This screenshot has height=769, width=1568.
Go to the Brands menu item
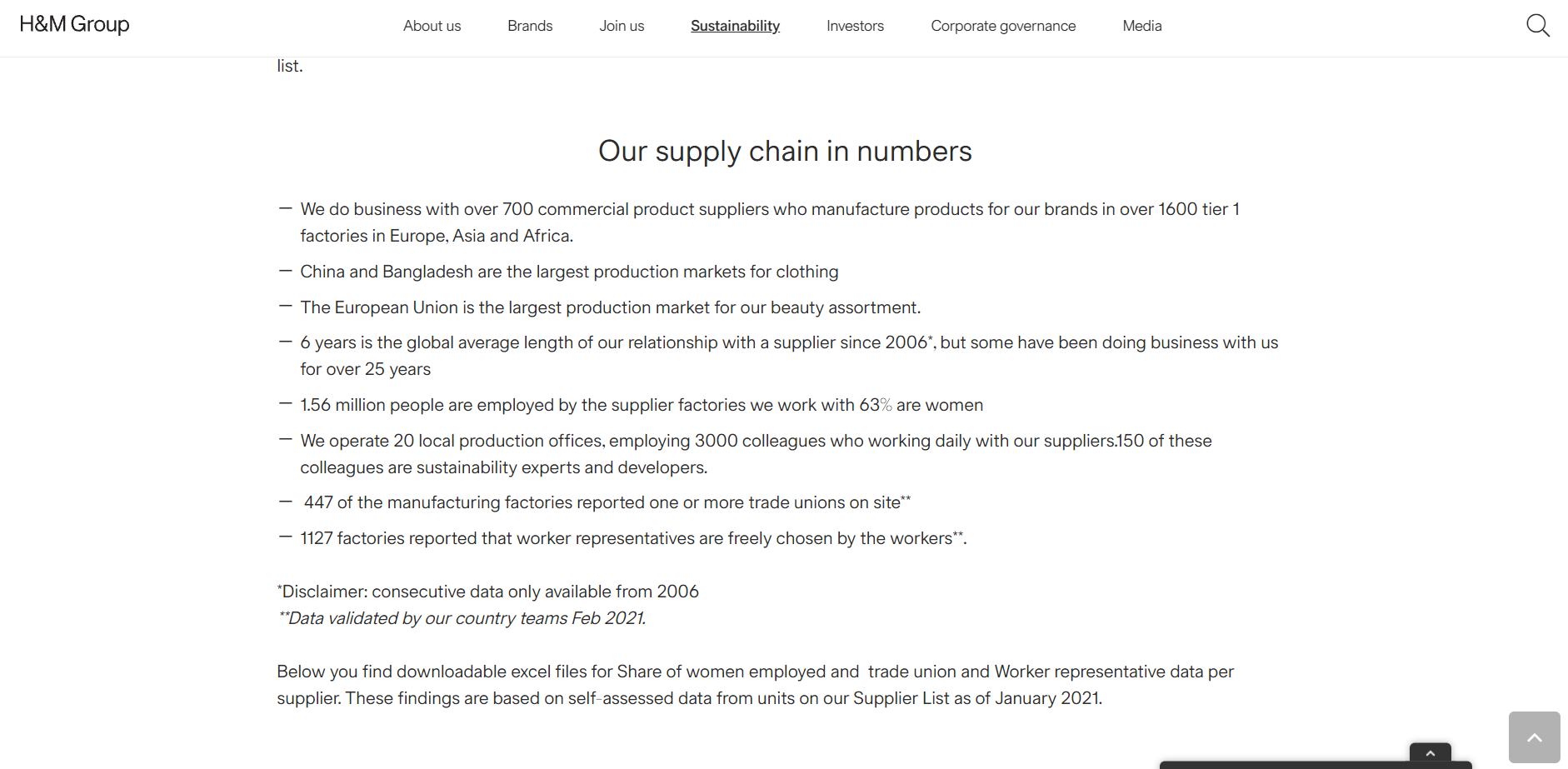tap(530, 26)
